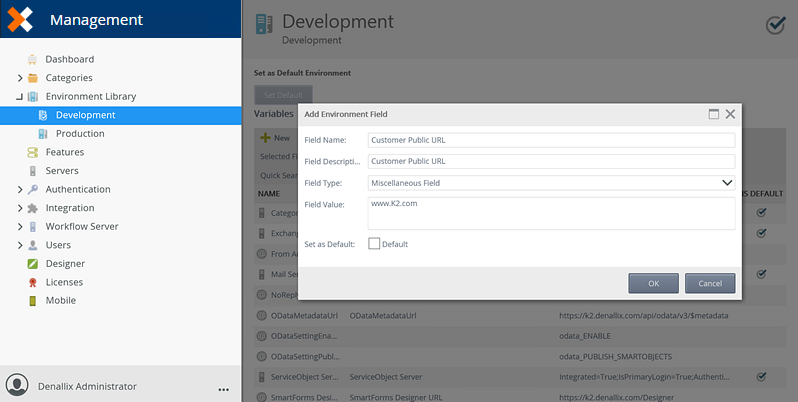Open the user options ellipsis menu

[x=223, y=387]
